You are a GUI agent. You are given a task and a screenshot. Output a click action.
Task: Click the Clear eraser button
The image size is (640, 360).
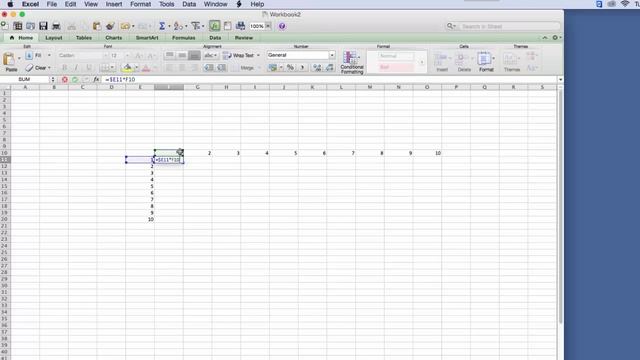coord(37,68)
